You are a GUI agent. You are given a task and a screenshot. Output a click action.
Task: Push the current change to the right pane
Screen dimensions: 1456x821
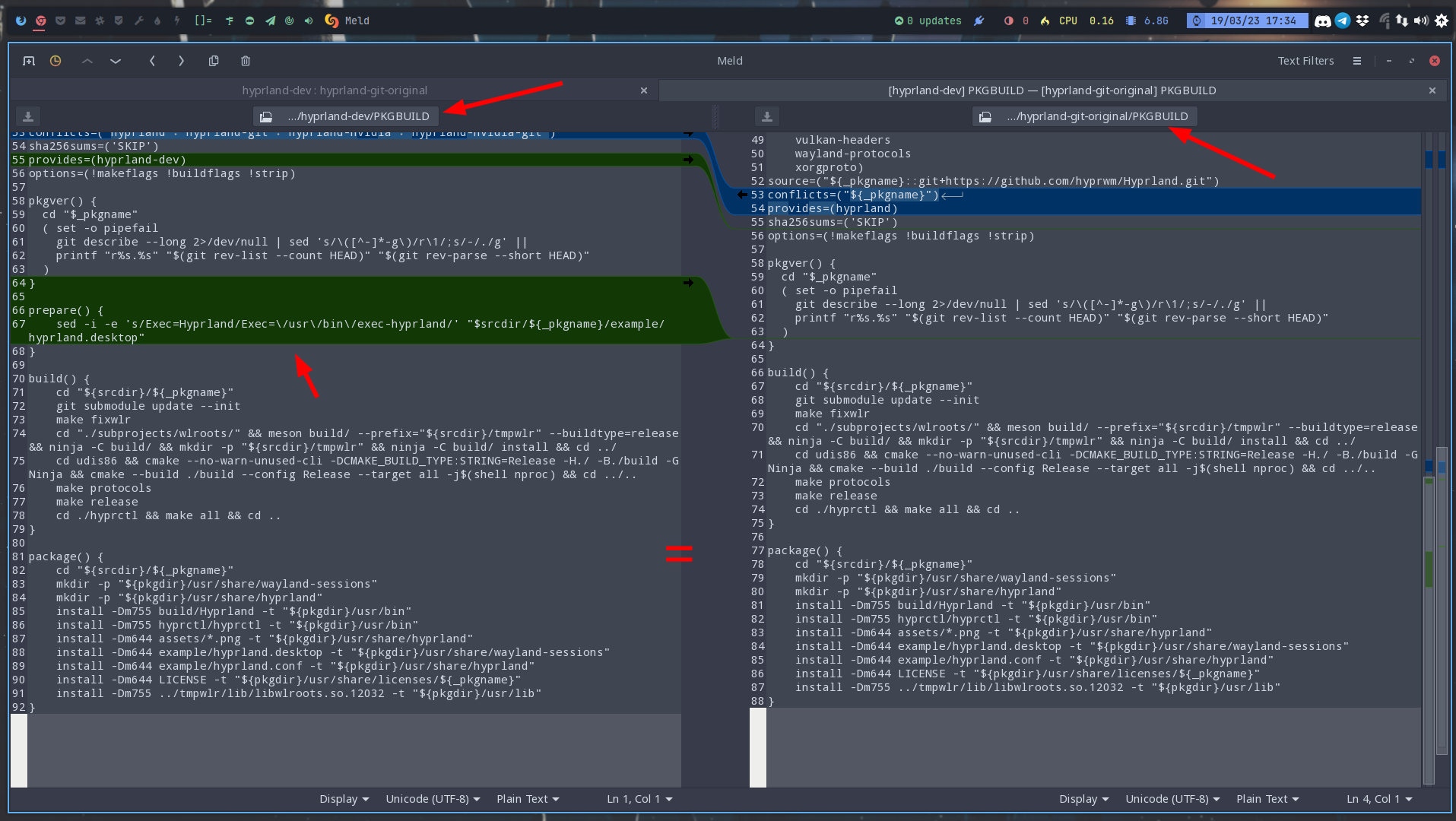[182, 61]
